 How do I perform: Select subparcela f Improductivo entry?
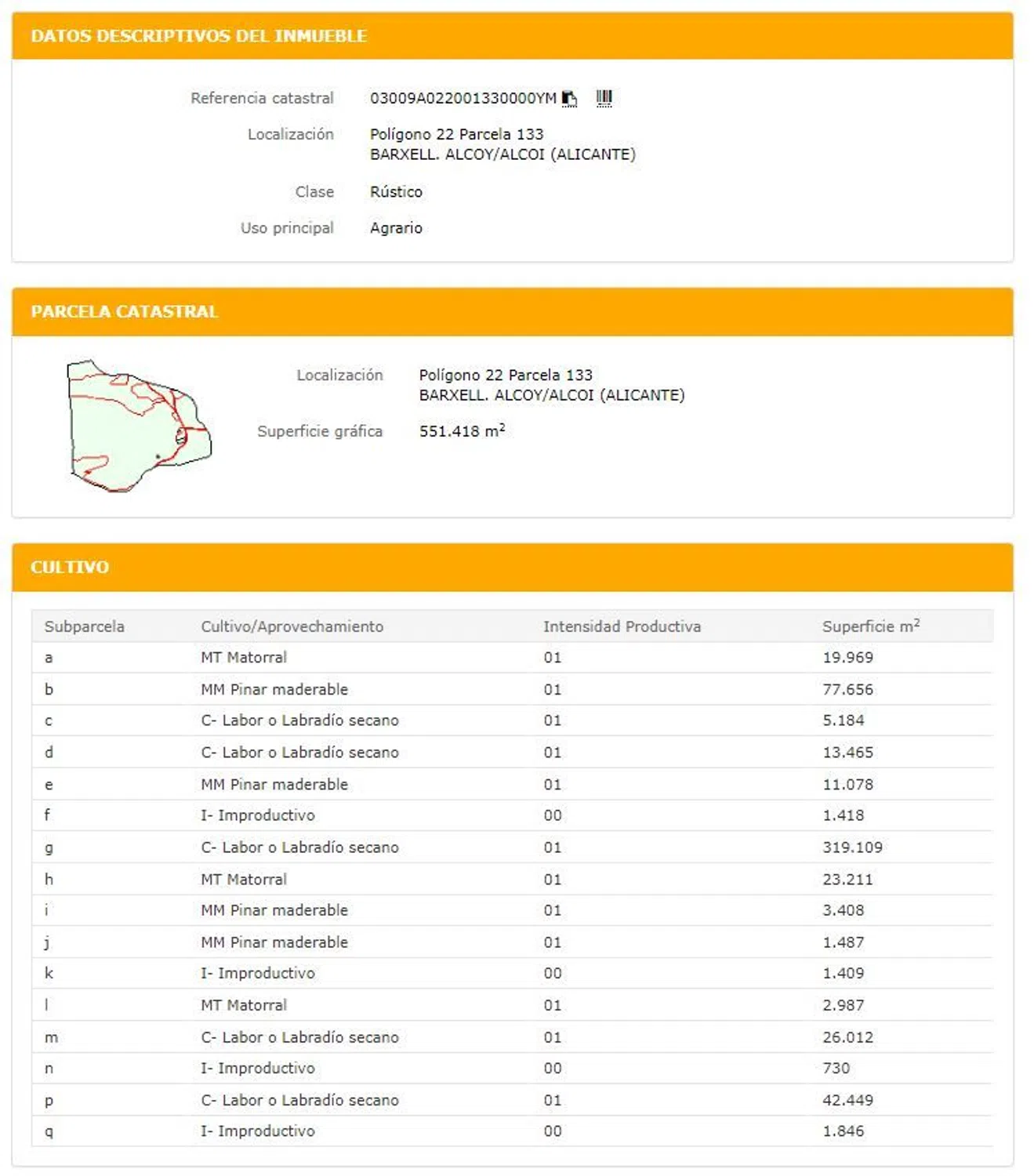click(257, 815)
